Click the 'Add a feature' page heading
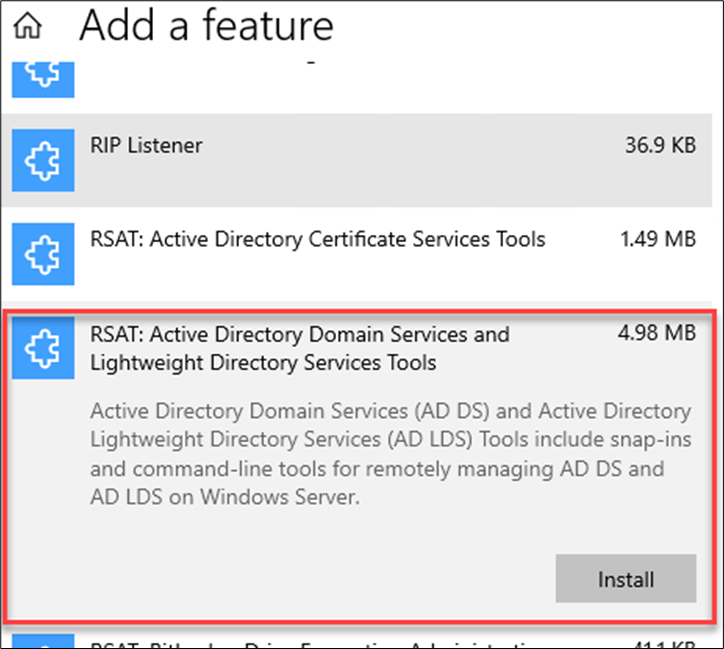 pyautogui.click(x=206, y=26)
